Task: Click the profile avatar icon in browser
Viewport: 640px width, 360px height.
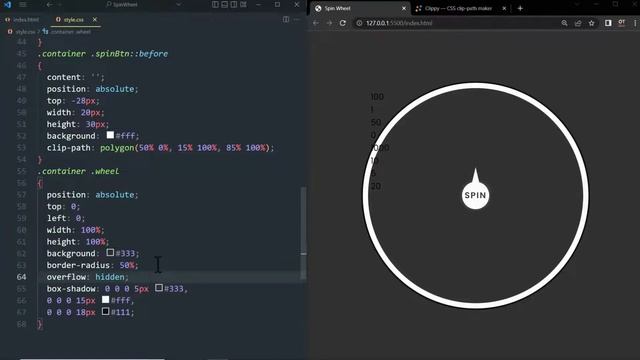Action: tap(622, 23)
